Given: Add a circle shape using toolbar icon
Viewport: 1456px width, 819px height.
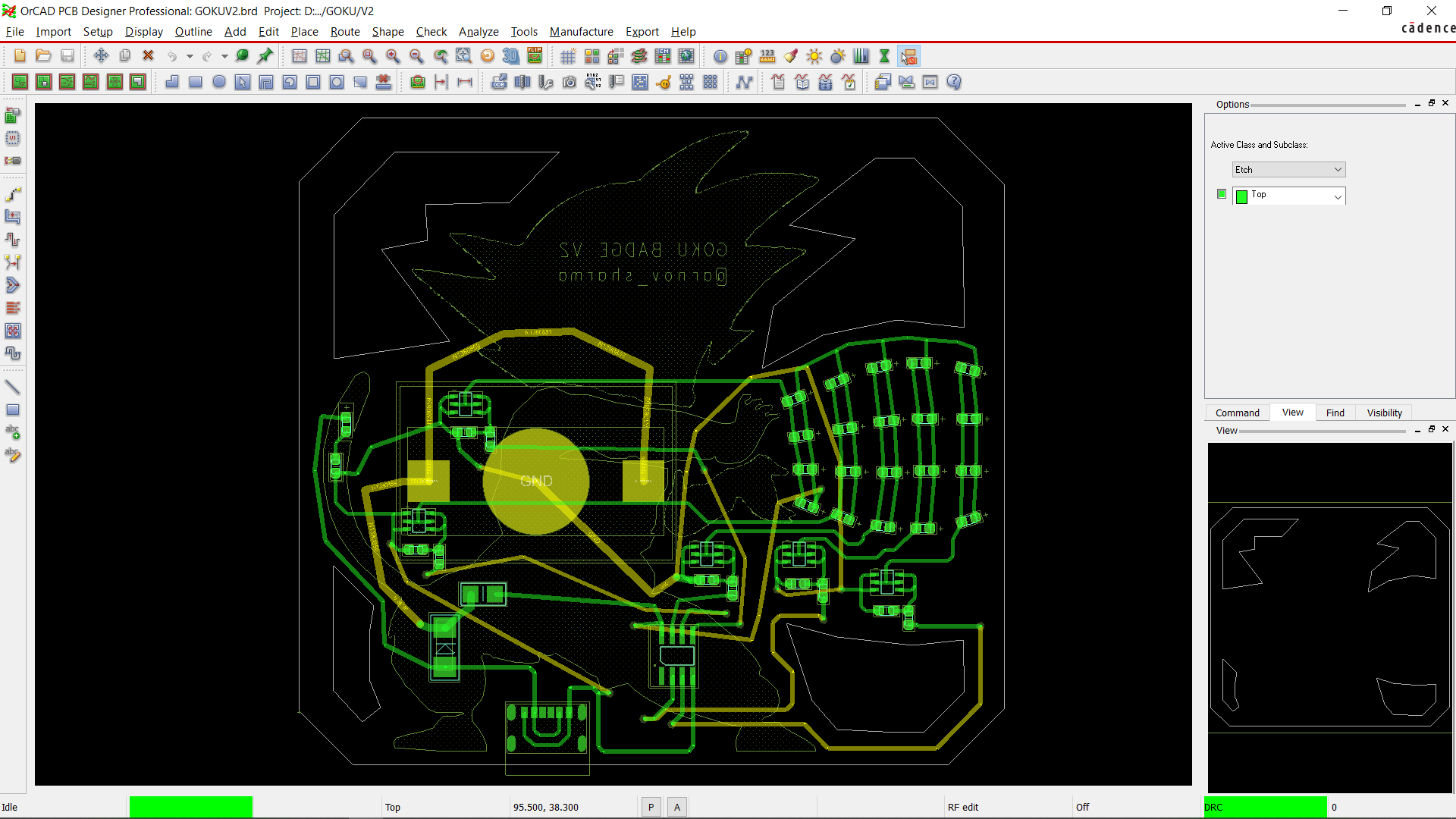Looking at the screenshot, I should click(219, 82).
